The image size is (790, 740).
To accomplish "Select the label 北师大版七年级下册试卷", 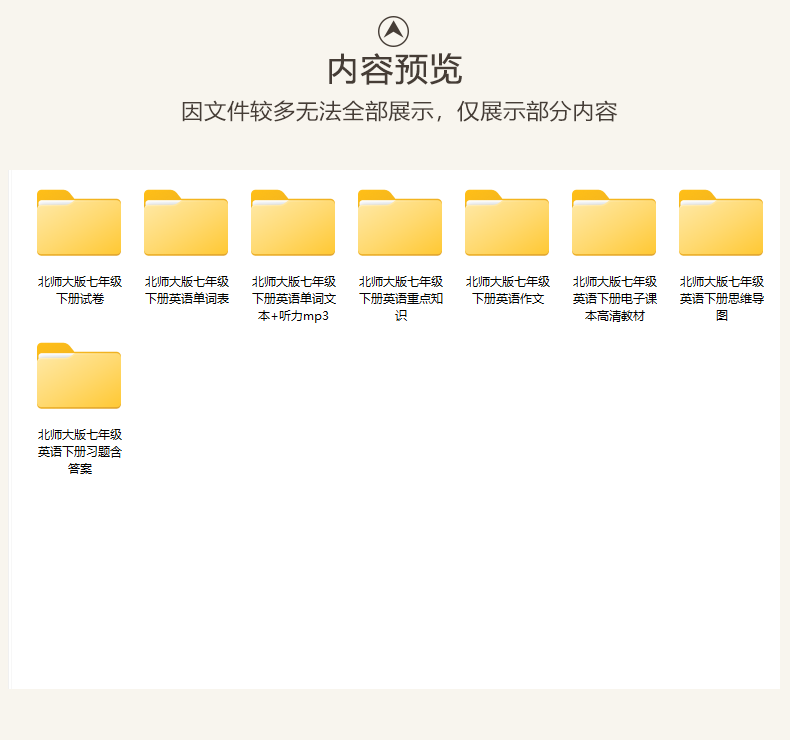I will pos(80,290).
